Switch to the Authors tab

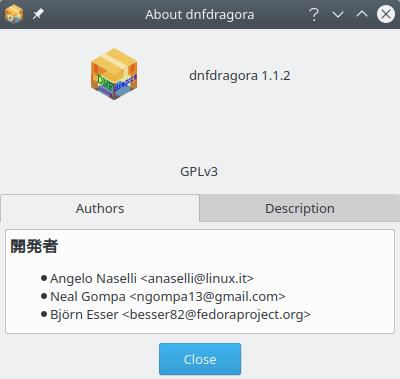click(x=100, y=208)
